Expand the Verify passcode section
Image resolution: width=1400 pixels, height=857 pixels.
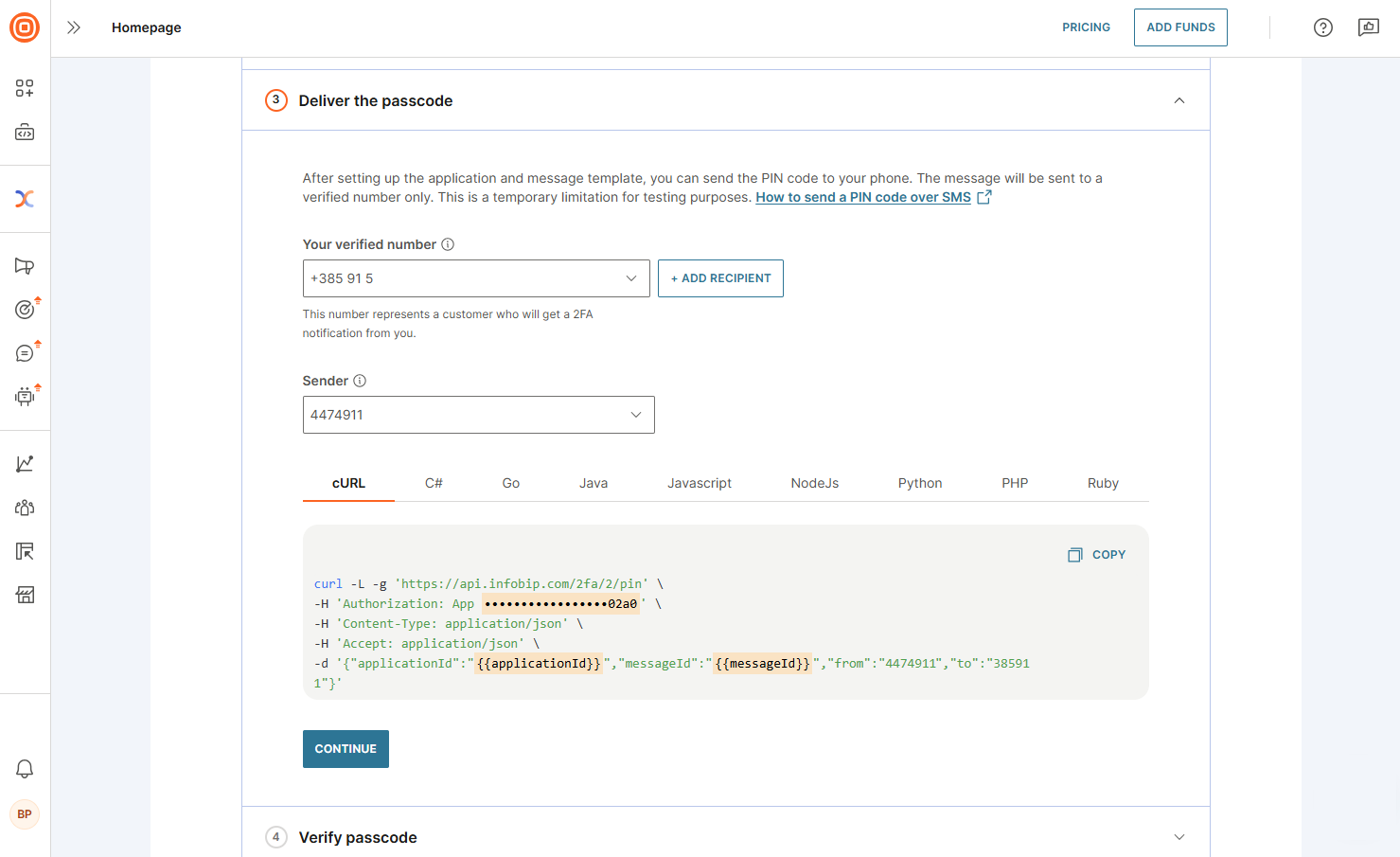1179,837
